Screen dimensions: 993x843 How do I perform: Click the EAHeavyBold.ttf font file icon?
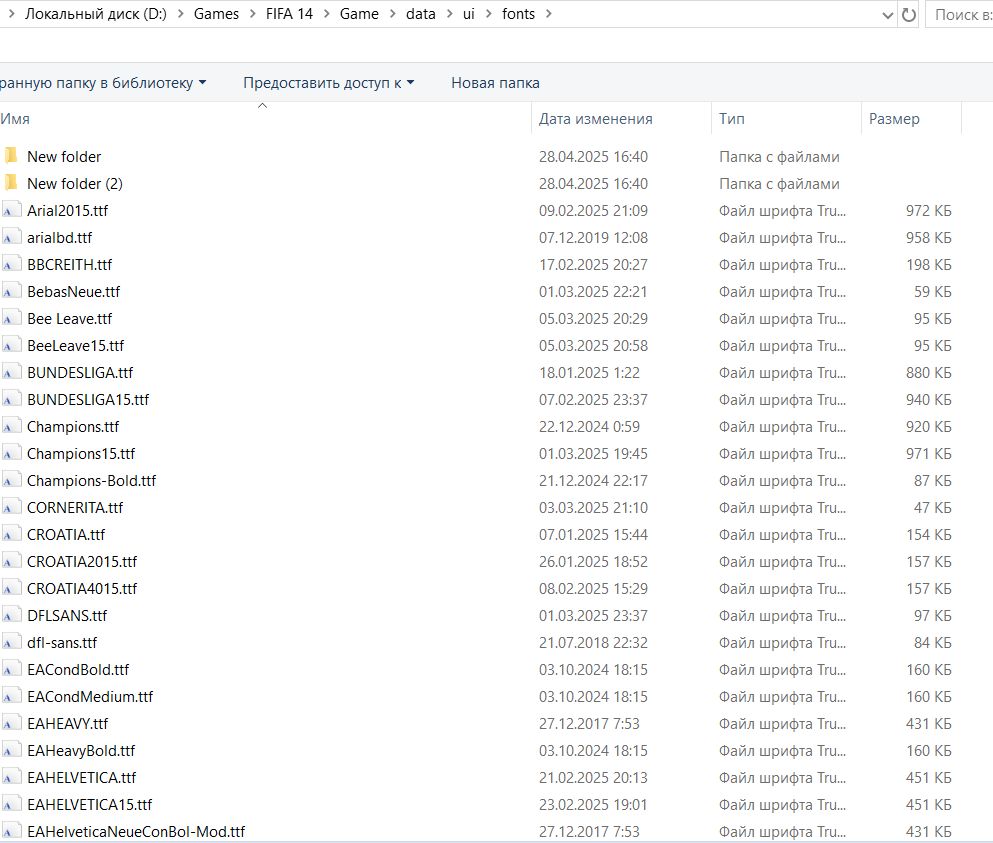click(x=11, y=751)
